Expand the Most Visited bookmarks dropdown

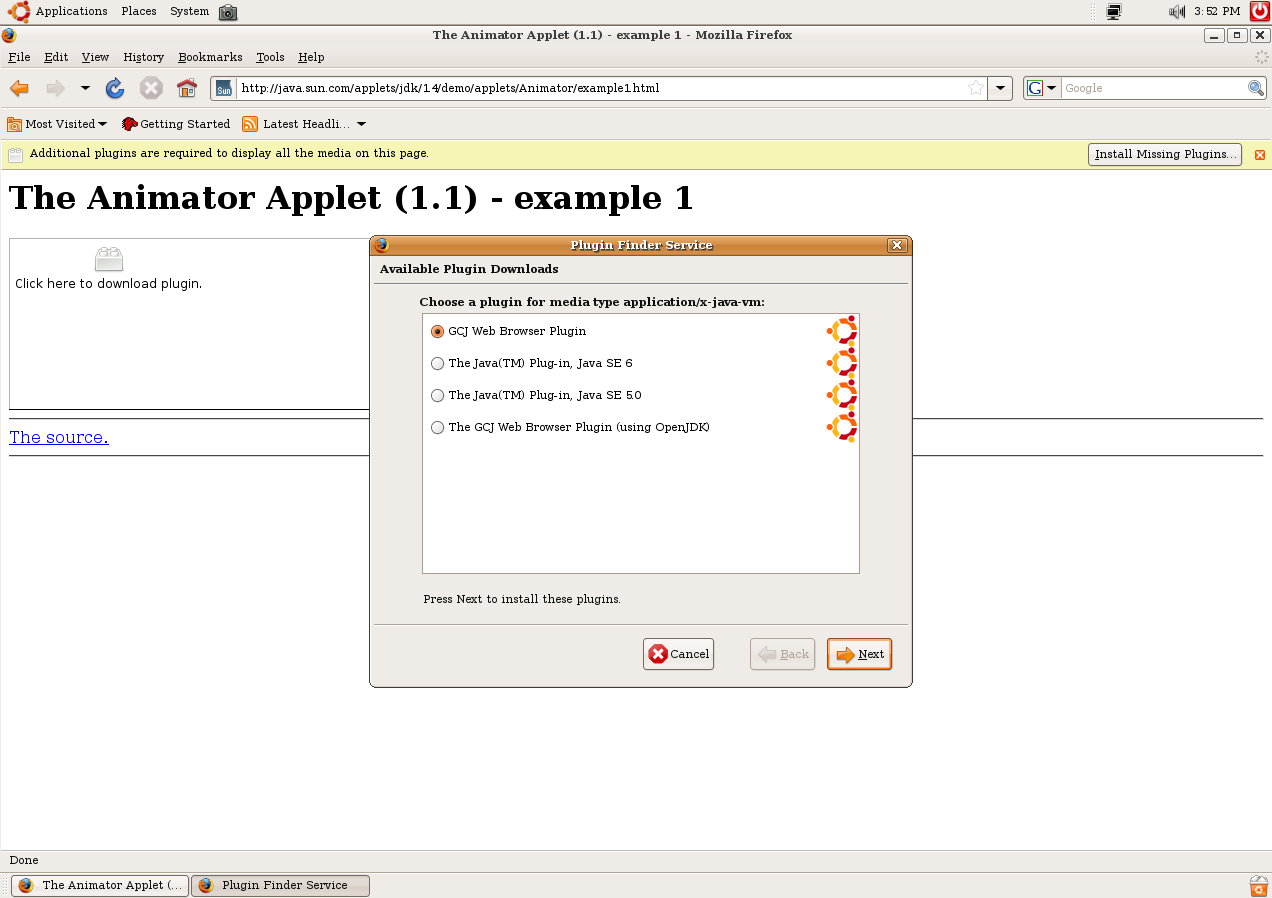(102, 124)
